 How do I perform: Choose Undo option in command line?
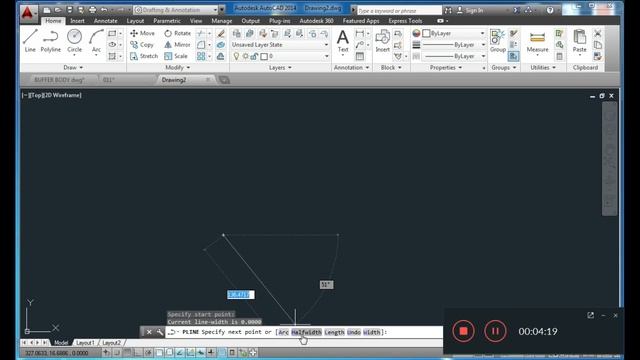point(354,332)
